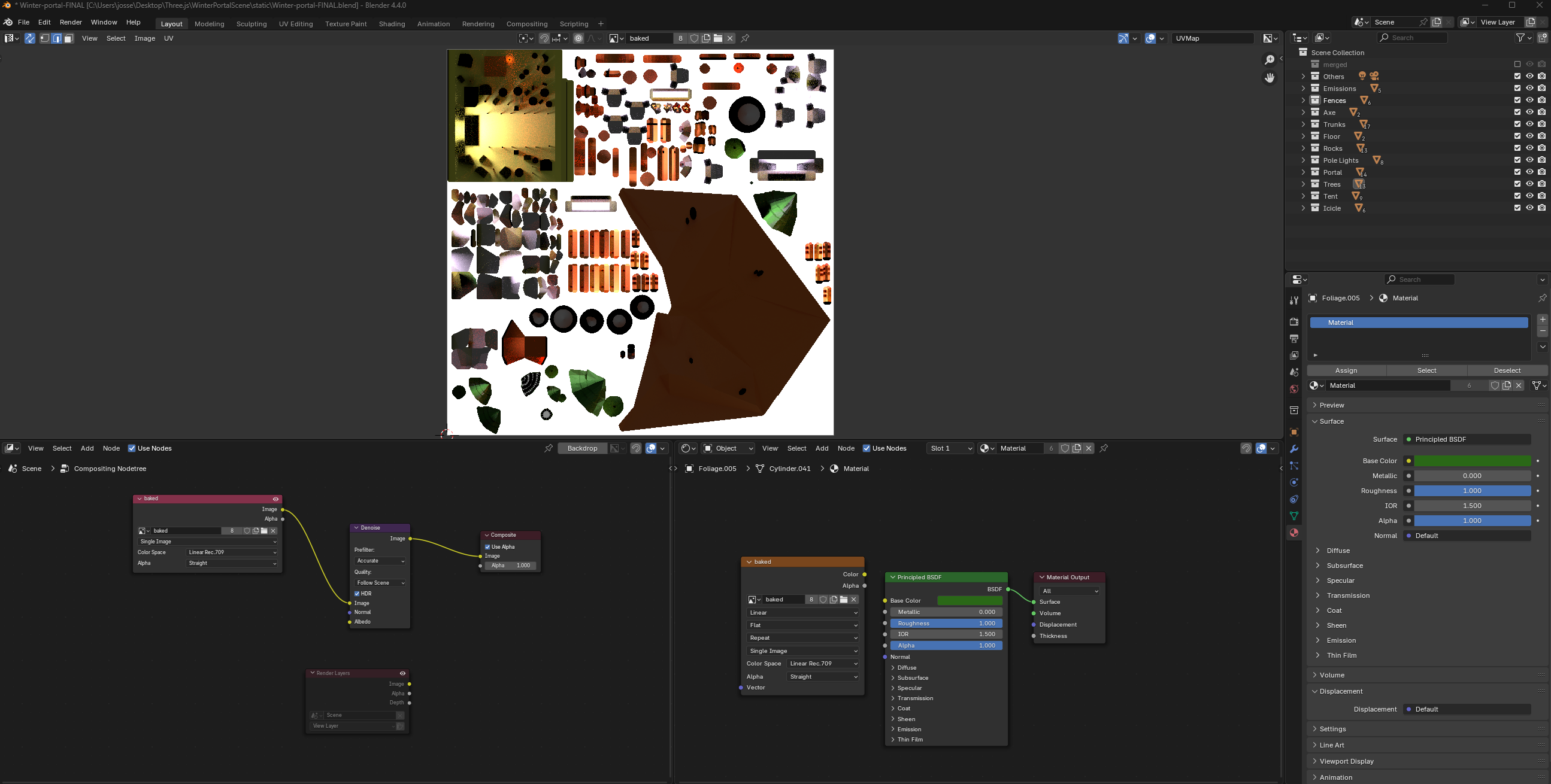The height and width of the screenshot is (784, 1551).
Task: Toggle Use Nodes in shader editor header
Action: coord(866,448)
